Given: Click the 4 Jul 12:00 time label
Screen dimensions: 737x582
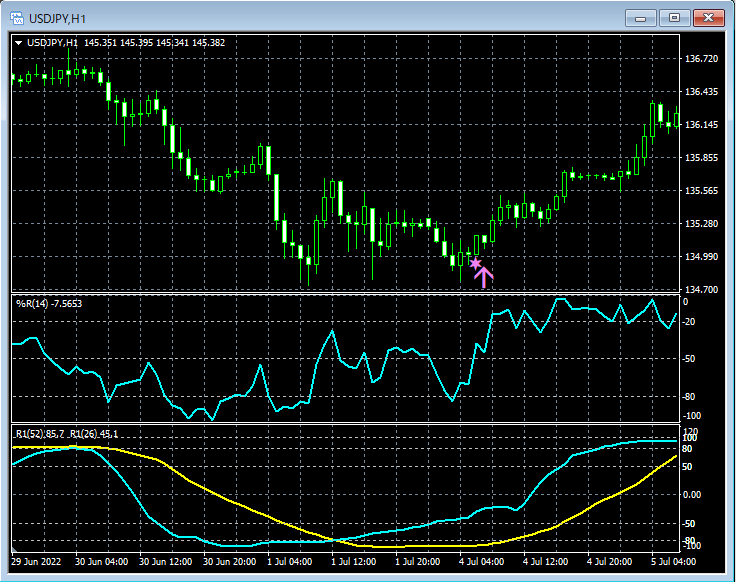Looking at the screenshot, I should tap(545, 562).
